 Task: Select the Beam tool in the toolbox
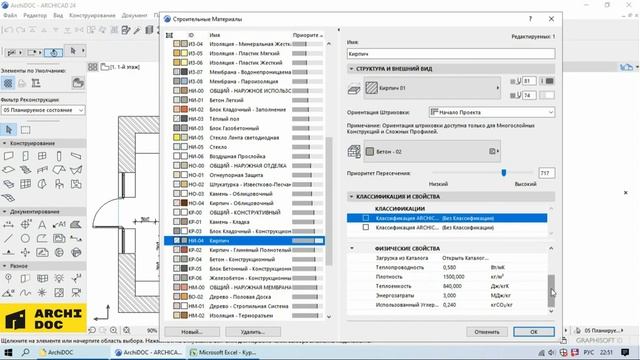click(x=76, y=156)
